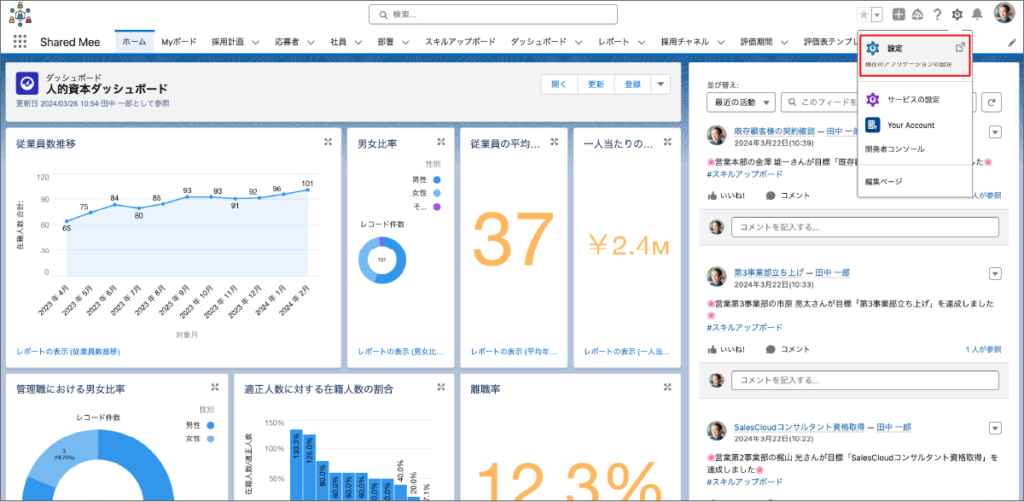The image size is (1024, 502).
Task: Click the feed refresh icon
Action: [991, 102]
